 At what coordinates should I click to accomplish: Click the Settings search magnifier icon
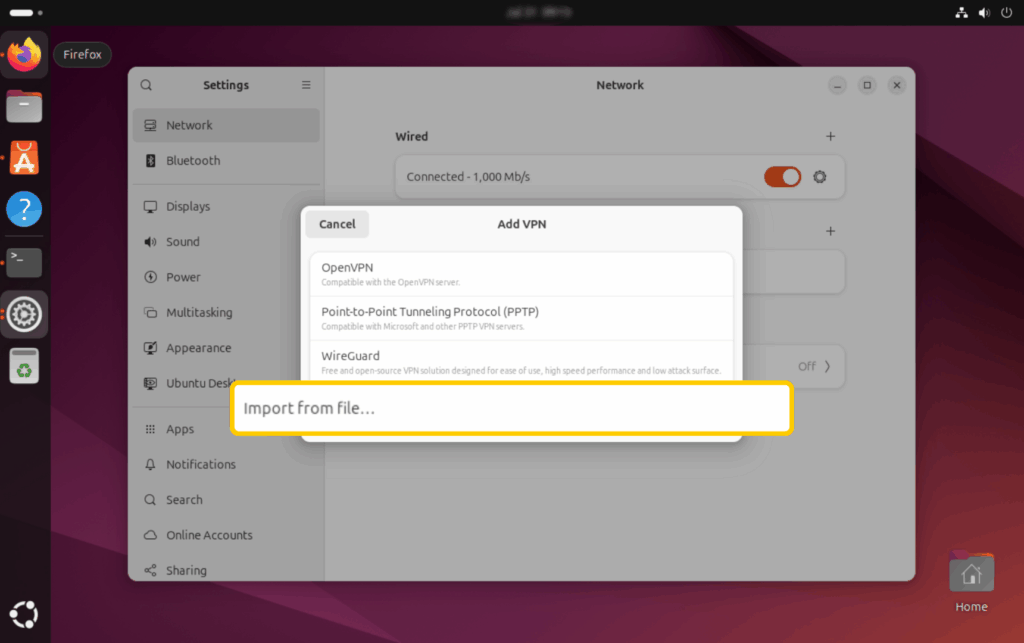click(x=147, y=85)
